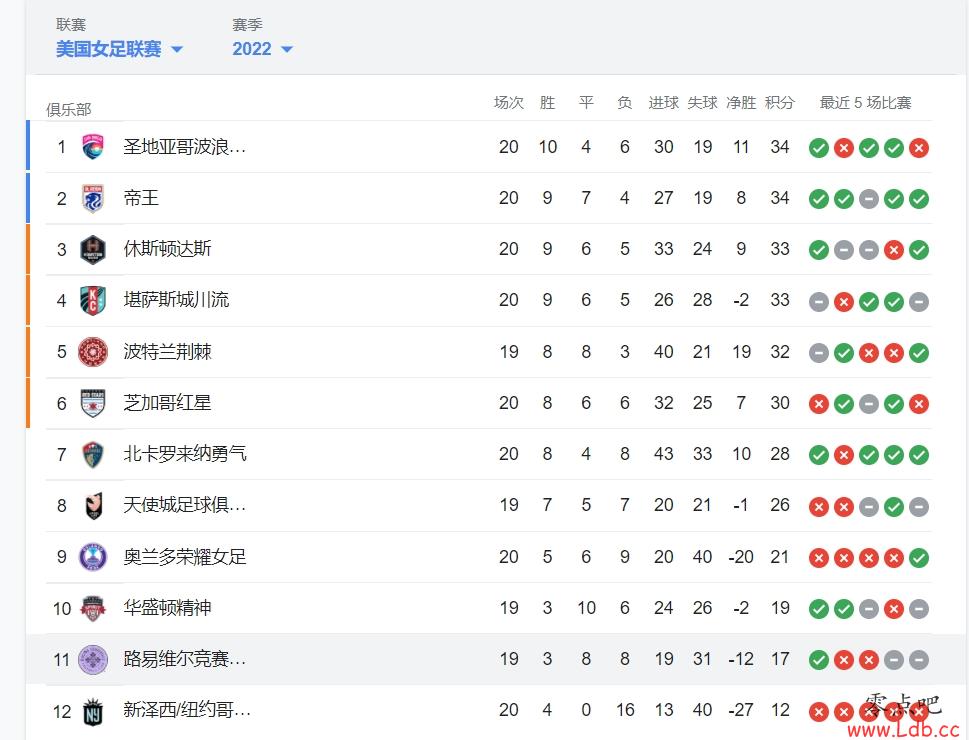Image resolution: width=969 pixels, height=740 pixels.
Task: Click the Washington Spirit crest icon
Action: [93, 608]
